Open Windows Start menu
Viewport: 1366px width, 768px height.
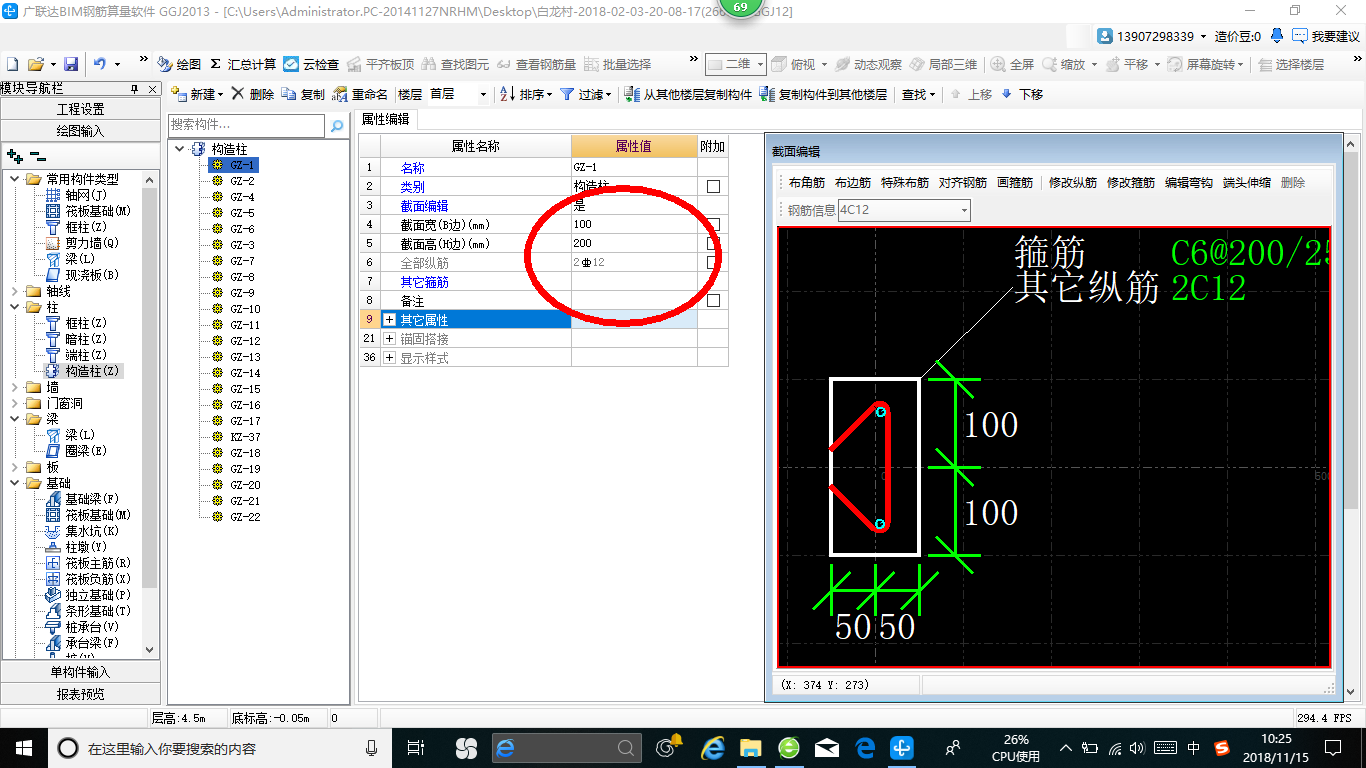tap(22, 747)
